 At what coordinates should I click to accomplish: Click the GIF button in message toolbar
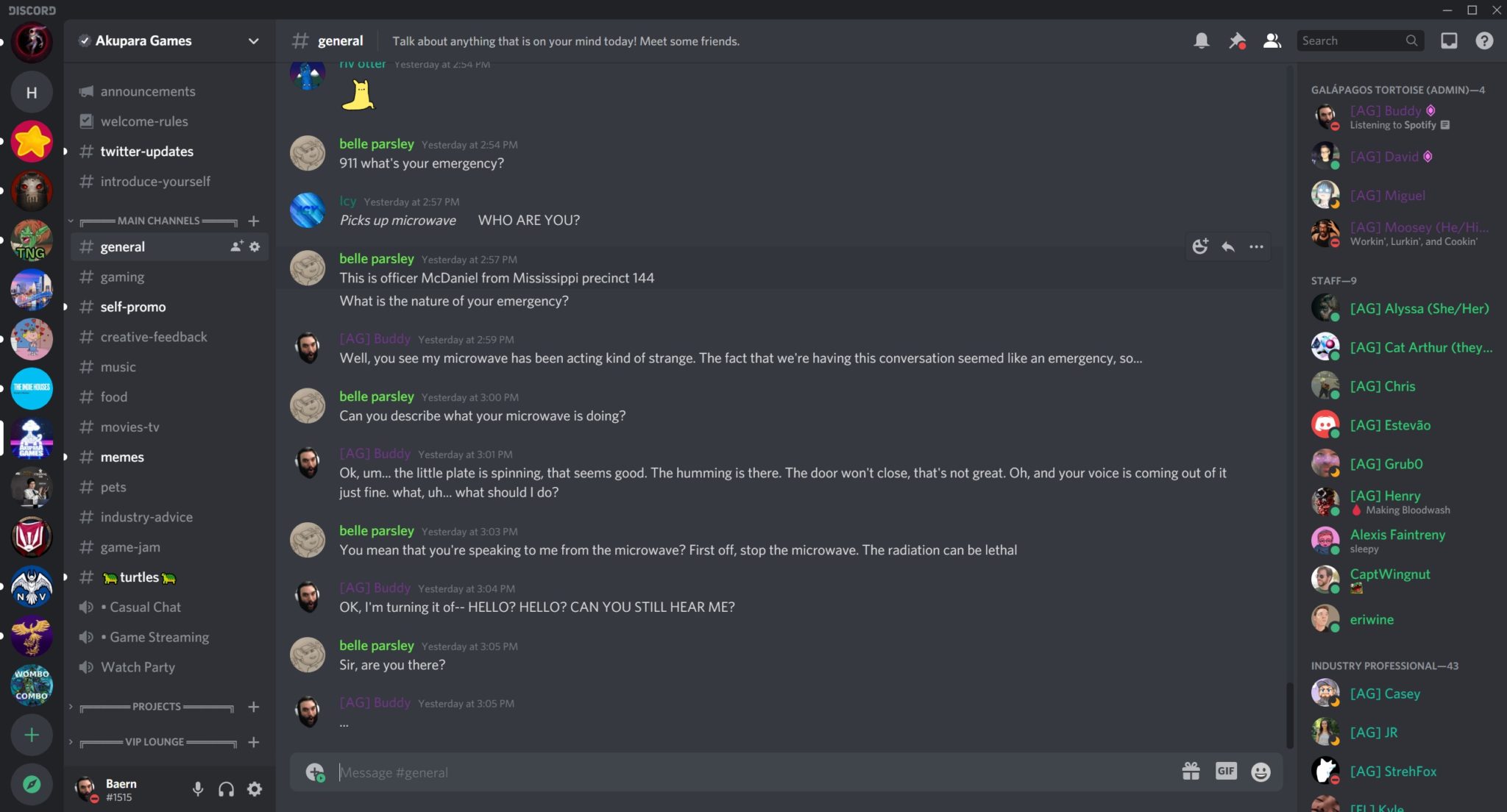tap(1224, 772)
